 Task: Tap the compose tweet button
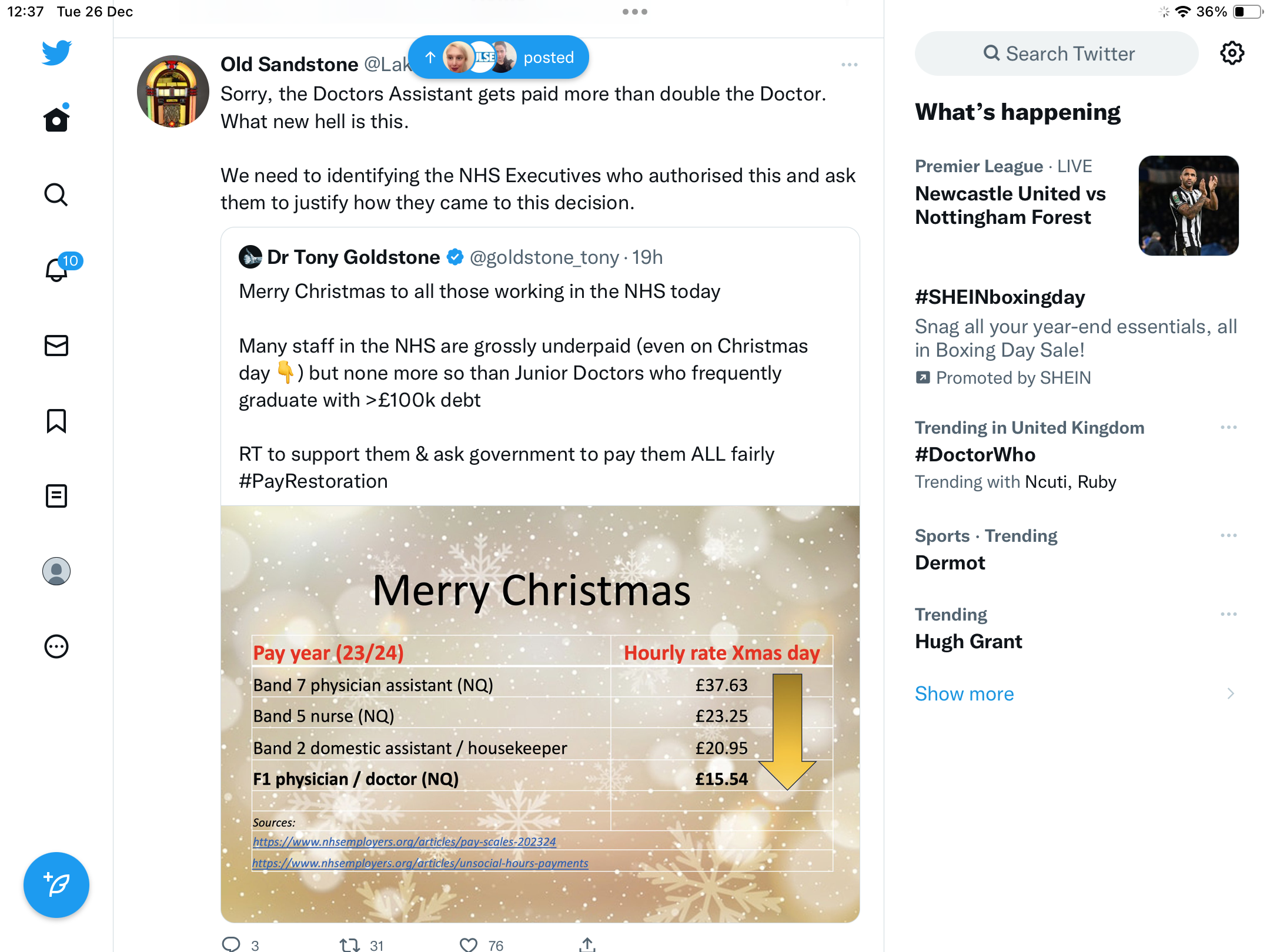tap(56, 884)
